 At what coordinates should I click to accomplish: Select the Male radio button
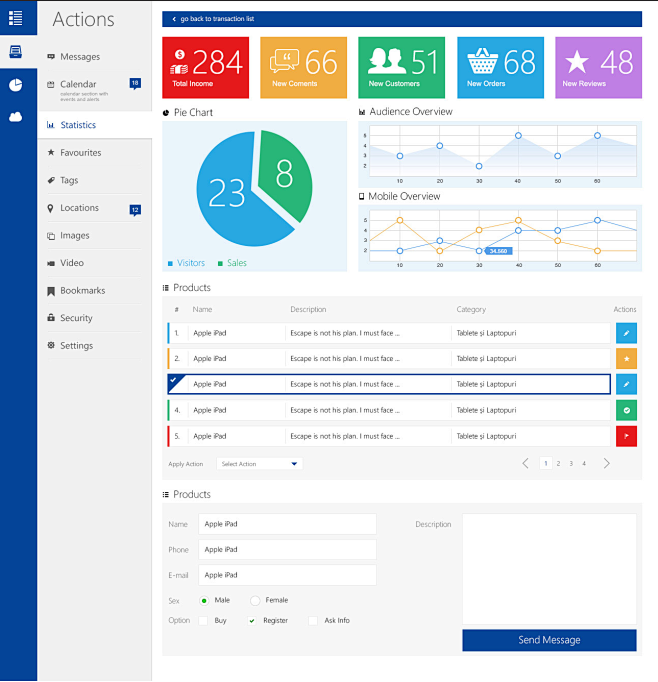tap(204, 601)
